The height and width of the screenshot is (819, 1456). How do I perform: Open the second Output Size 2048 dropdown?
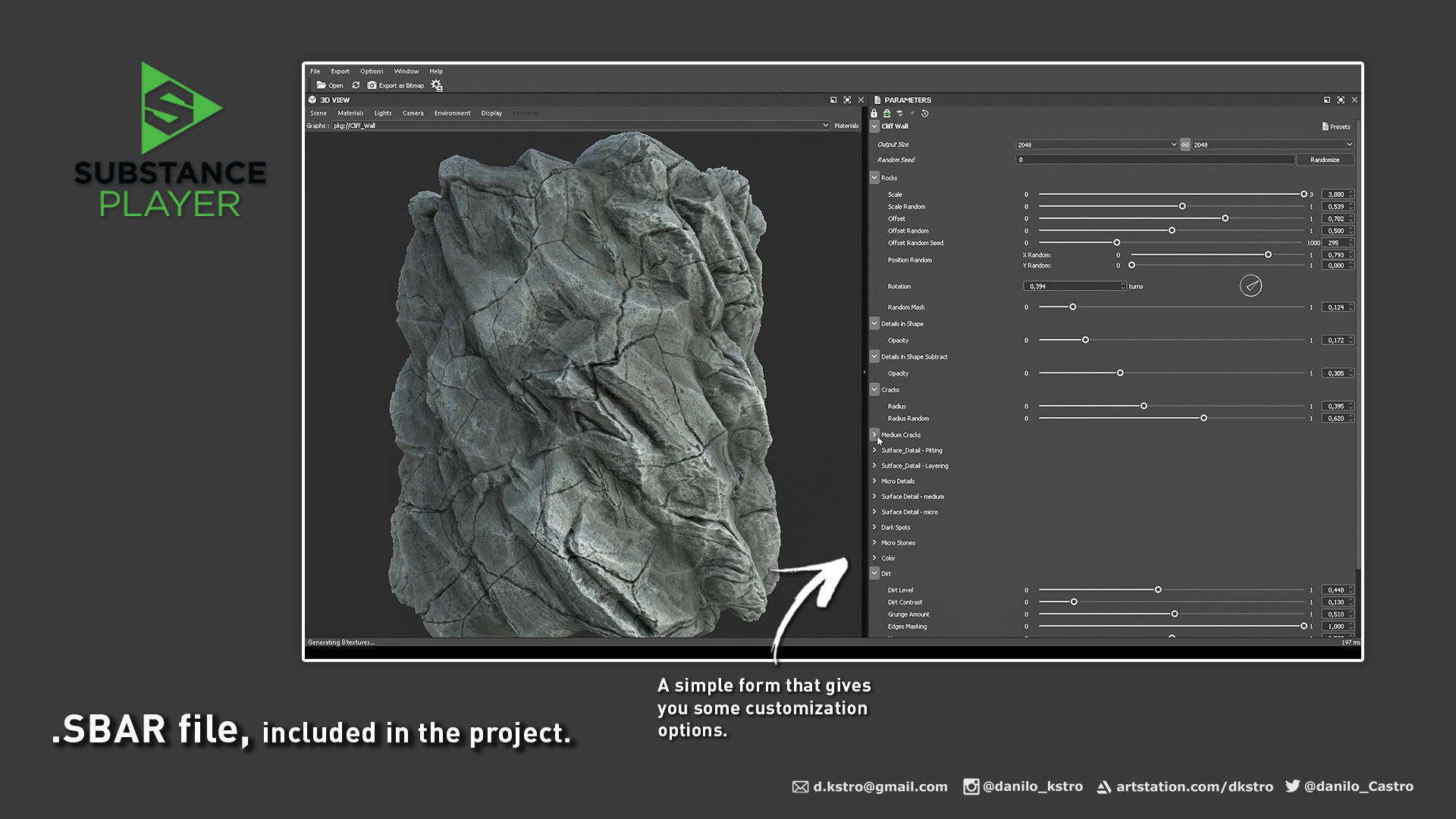coord(1272,145)
